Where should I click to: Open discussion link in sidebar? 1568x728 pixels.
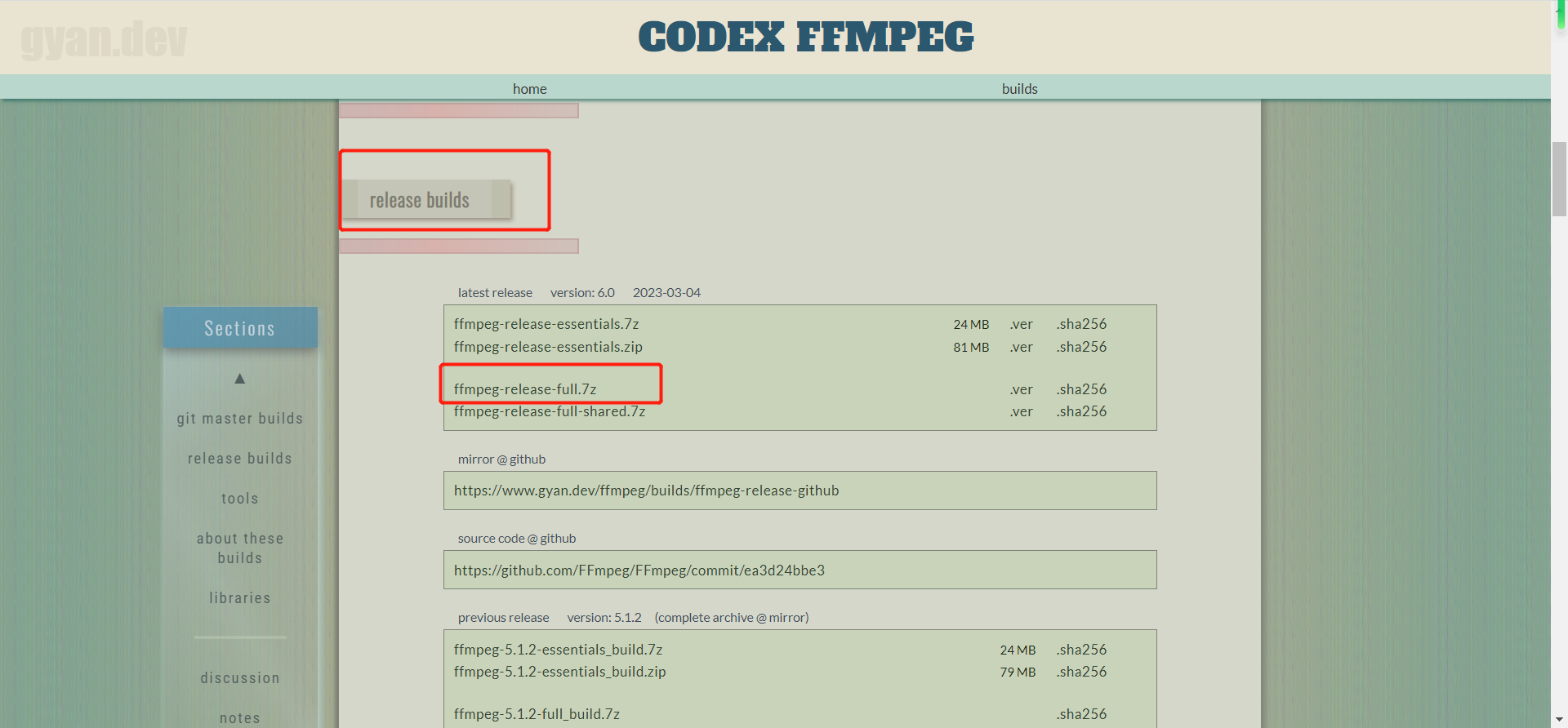pos(240,678)
